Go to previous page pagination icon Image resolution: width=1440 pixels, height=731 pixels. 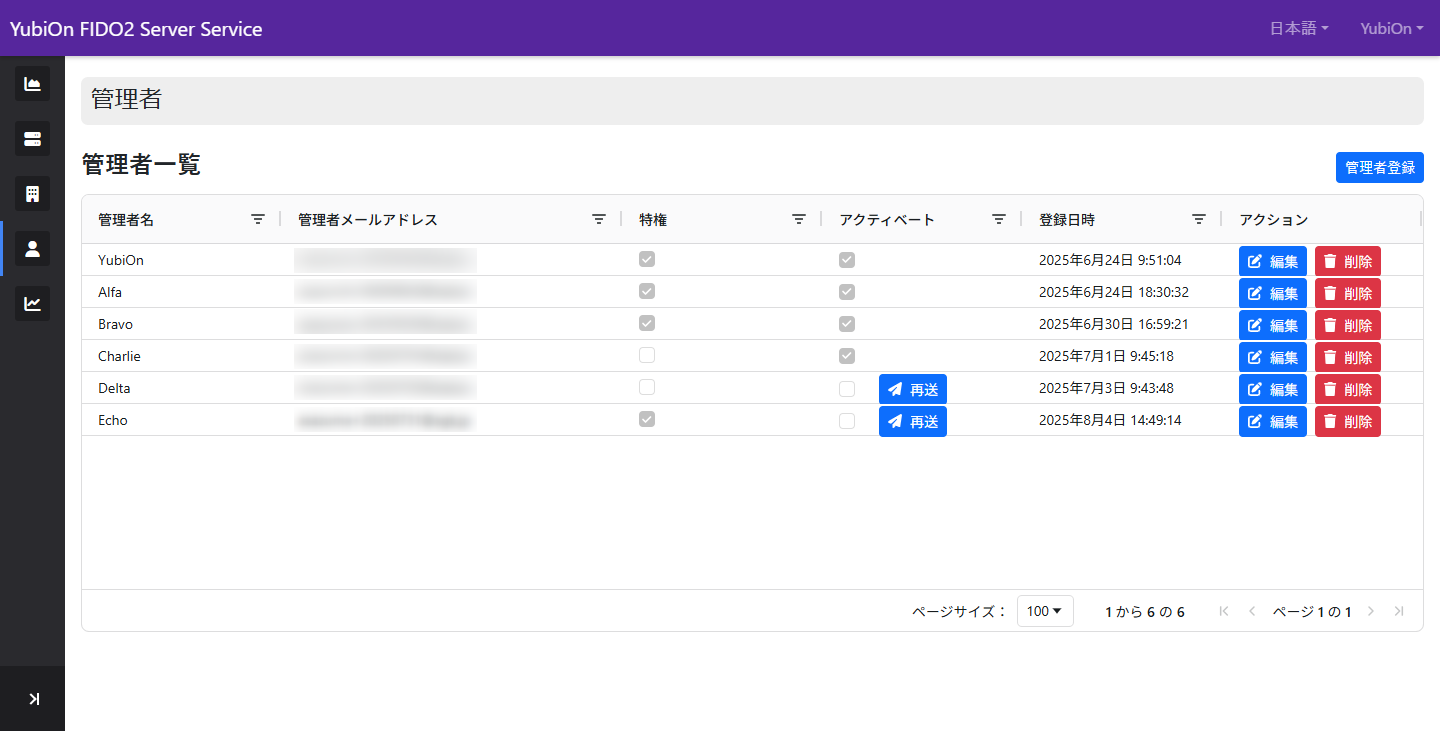[1252, 611]
